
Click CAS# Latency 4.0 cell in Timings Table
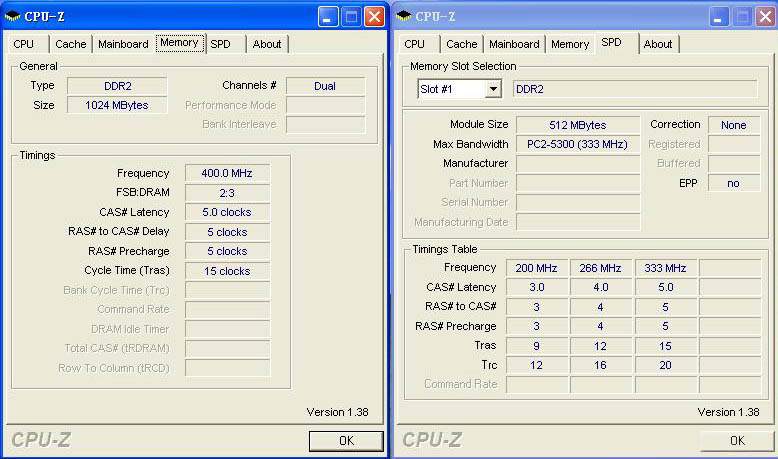click(601, 287)
